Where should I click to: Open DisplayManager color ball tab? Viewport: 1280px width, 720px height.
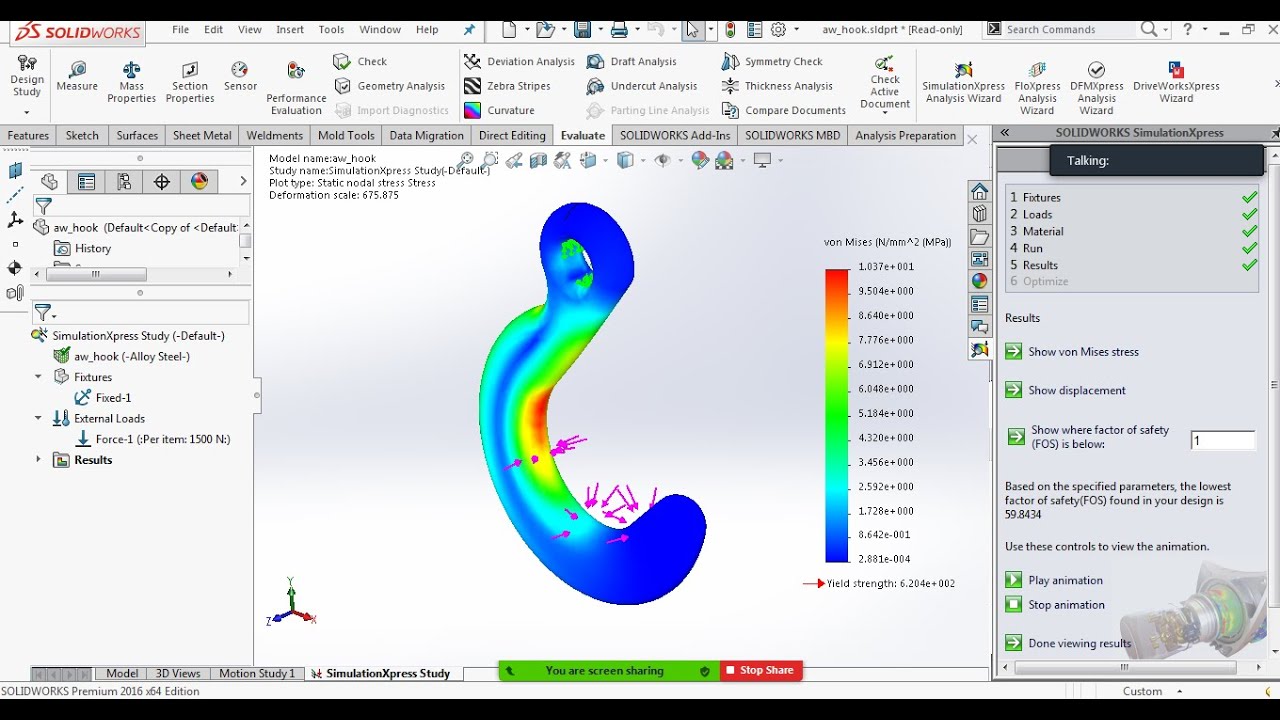(200, 181)
